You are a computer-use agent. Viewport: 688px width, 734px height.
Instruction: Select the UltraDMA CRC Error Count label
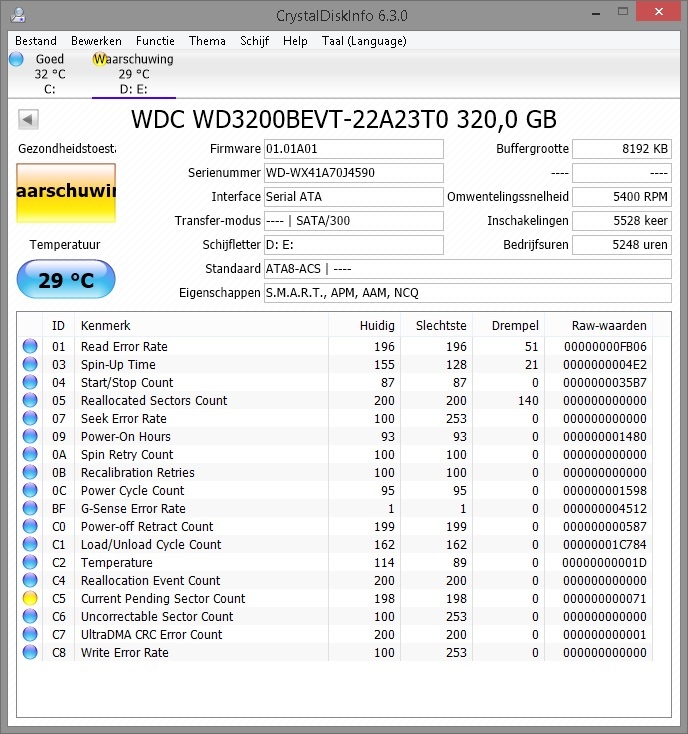pyautogui.click(x=151, y=635)
